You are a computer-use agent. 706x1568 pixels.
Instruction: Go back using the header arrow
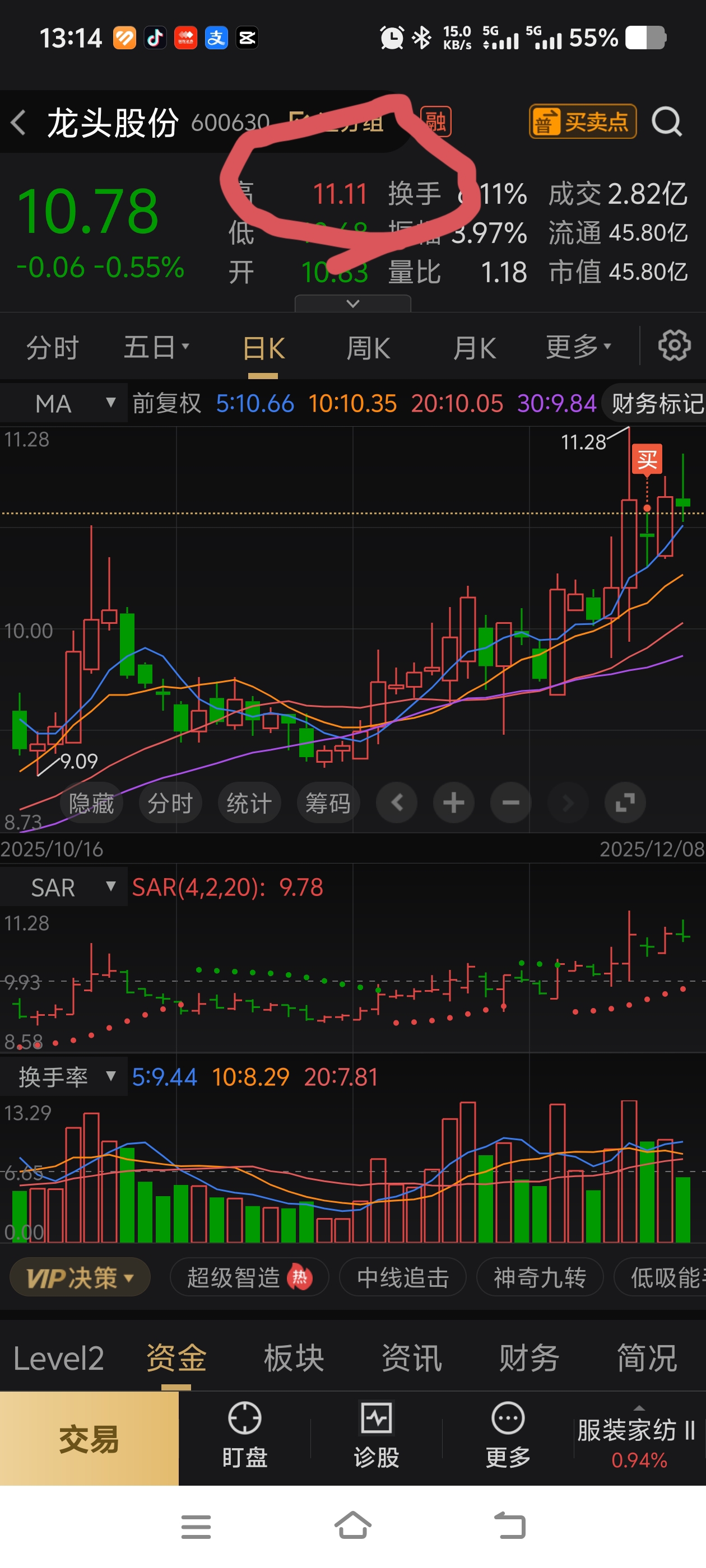pyautogui.click(x=18, y=122)
